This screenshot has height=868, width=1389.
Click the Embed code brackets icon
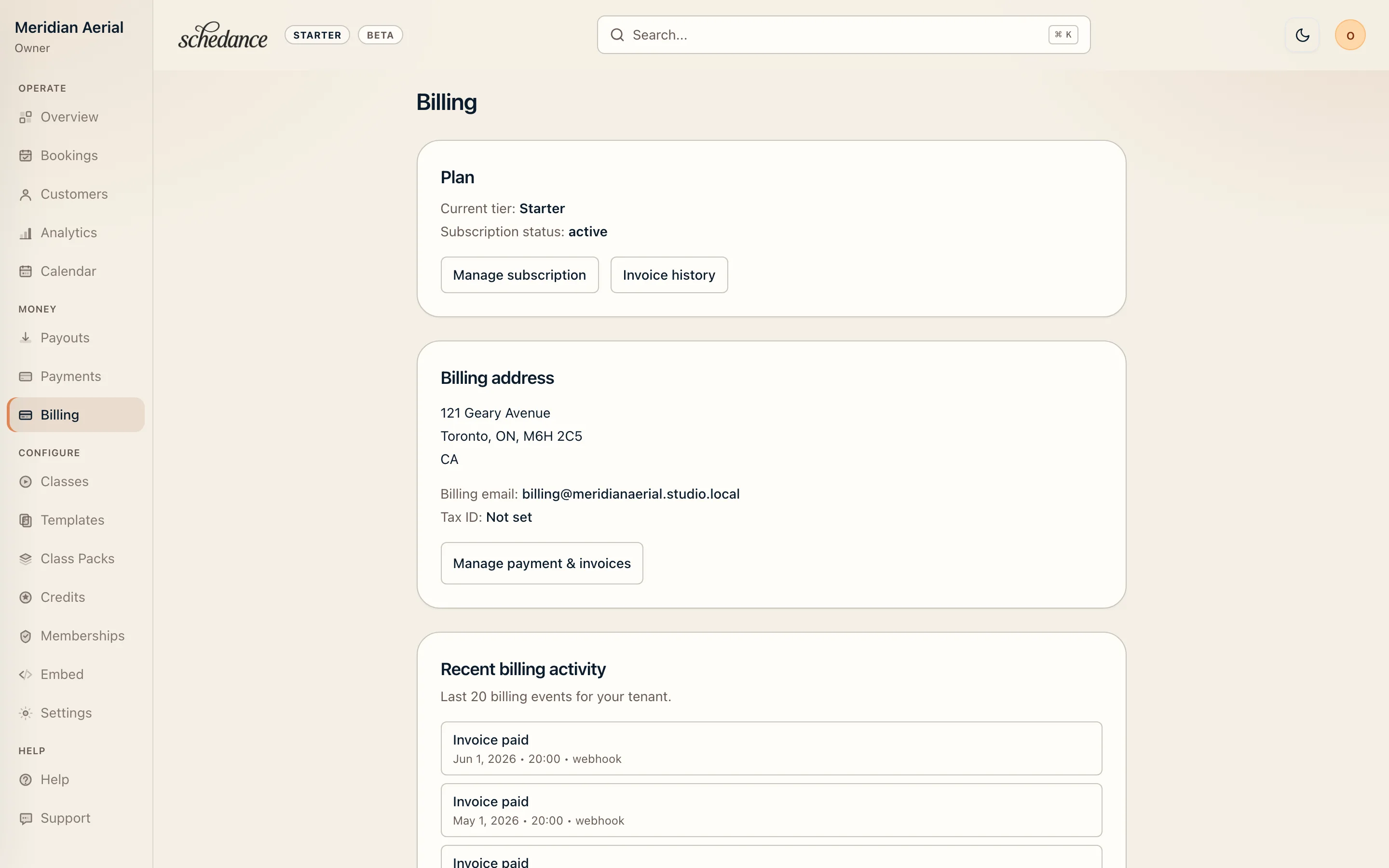point(25,675)
